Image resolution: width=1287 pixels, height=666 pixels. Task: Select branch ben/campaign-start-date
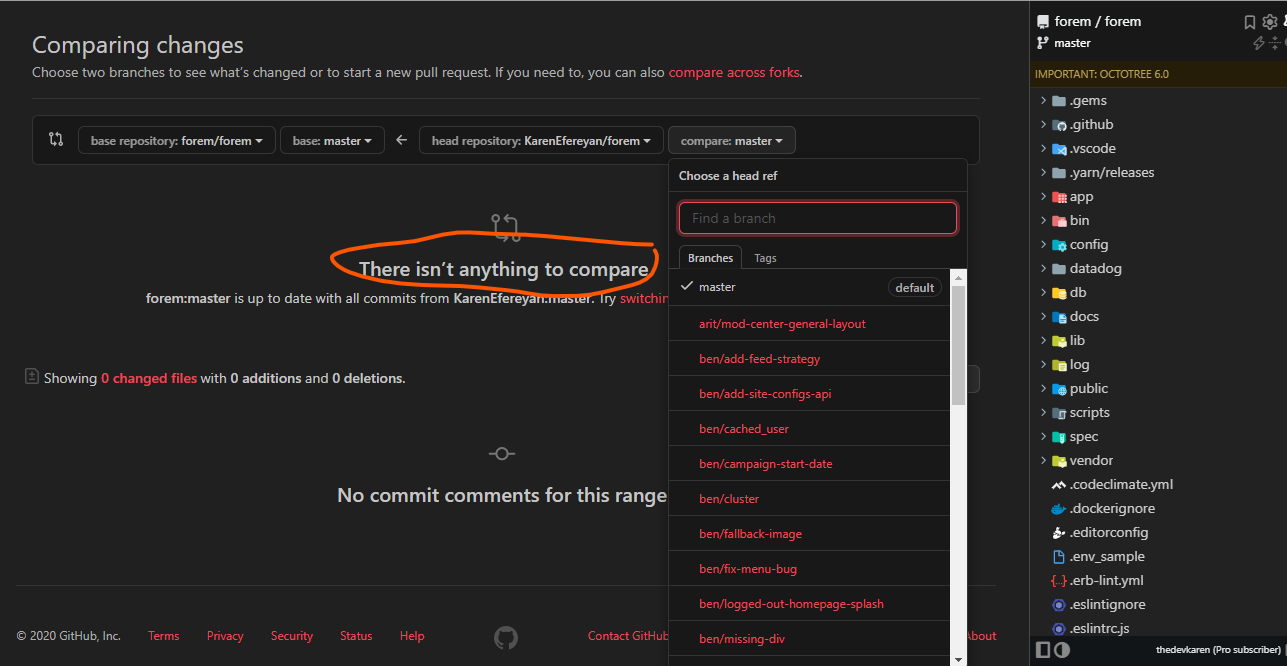[x=809, y=463]
